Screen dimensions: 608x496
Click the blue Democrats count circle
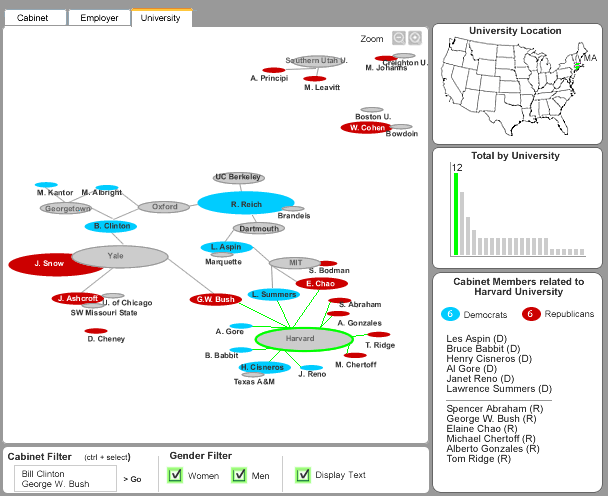(450, 314)
